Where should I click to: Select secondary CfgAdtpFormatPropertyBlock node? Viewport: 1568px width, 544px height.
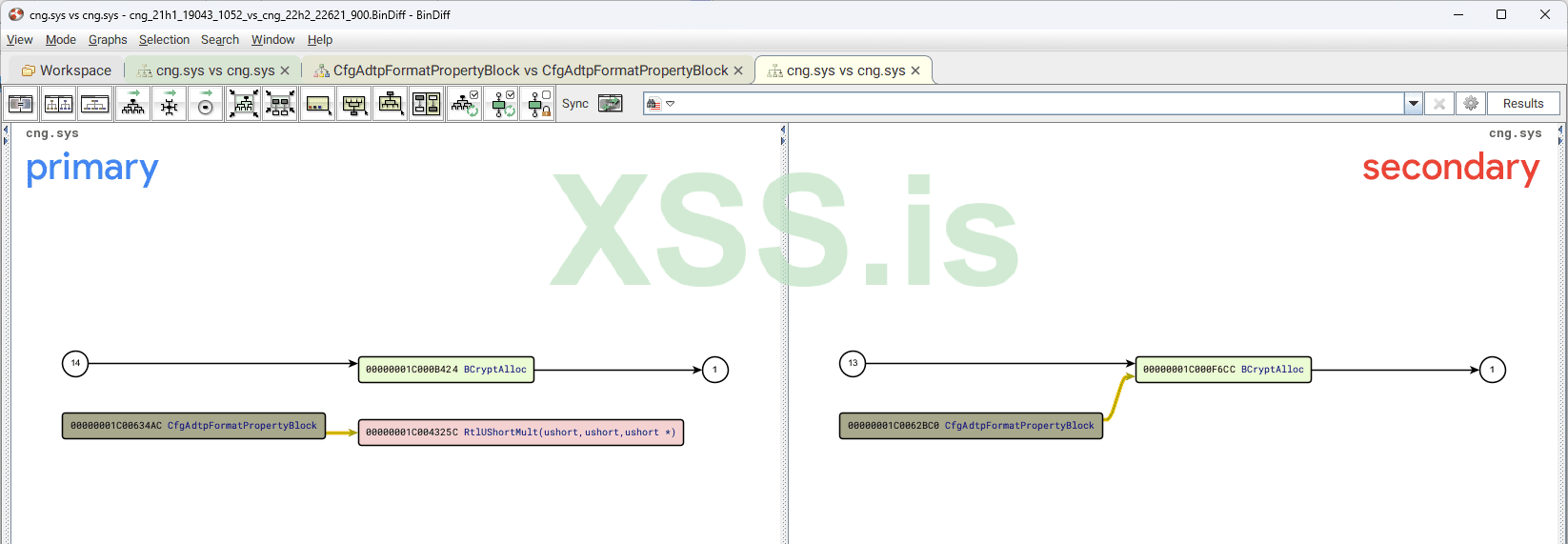(971, 426)
